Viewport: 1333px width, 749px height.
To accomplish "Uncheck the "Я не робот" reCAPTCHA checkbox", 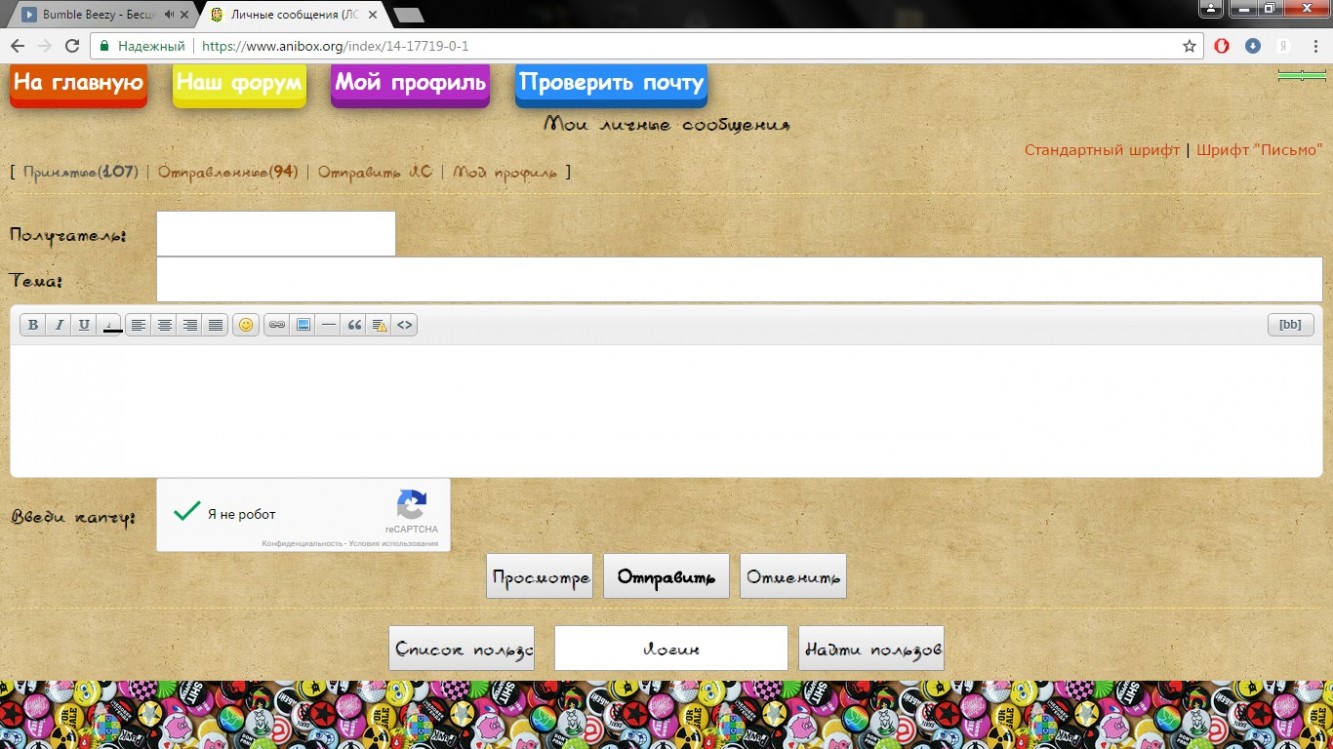I will click(x=187, y=512).
